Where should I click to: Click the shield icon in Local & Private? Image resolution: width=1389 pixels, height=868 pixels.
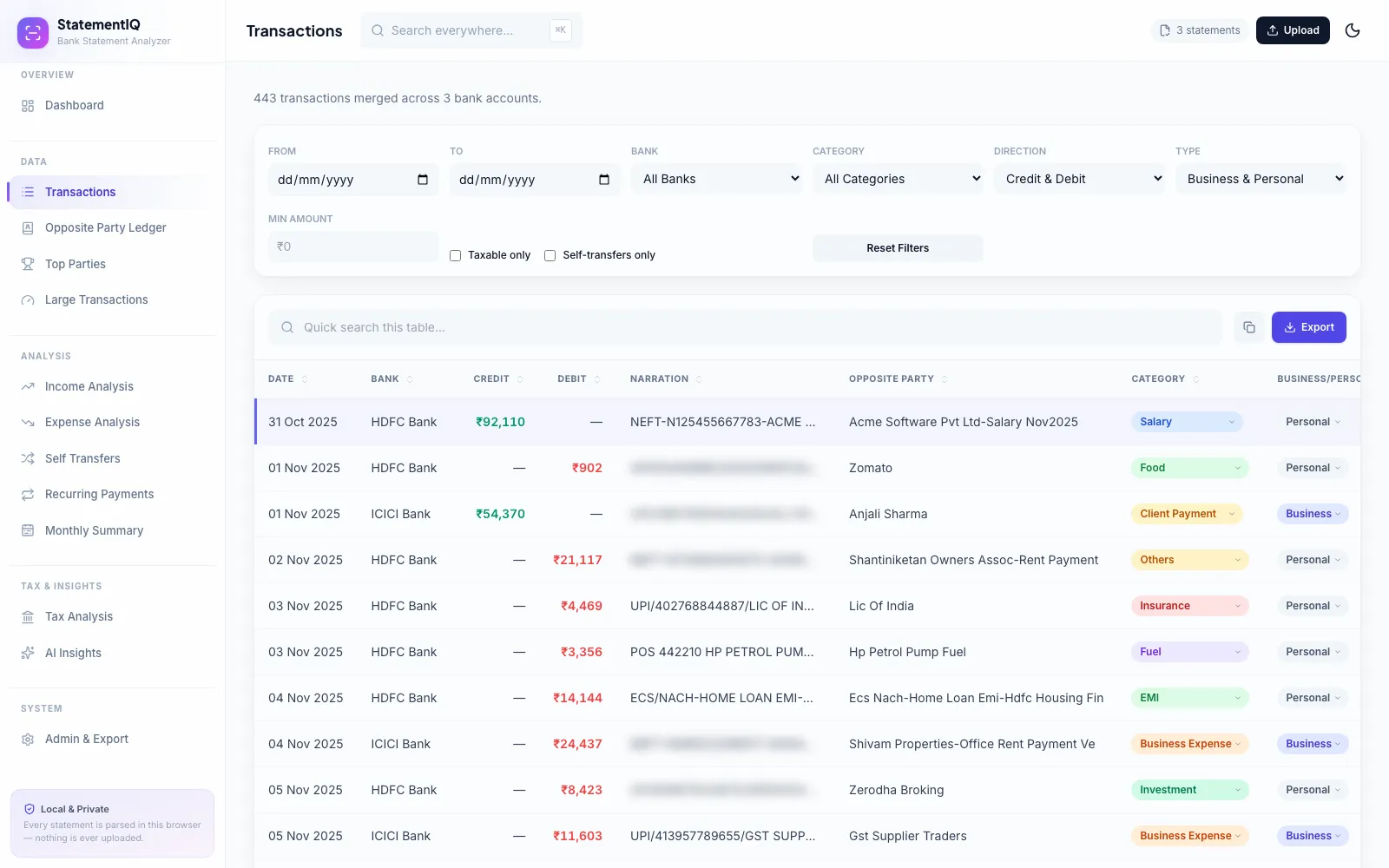(x=30, y=809)
